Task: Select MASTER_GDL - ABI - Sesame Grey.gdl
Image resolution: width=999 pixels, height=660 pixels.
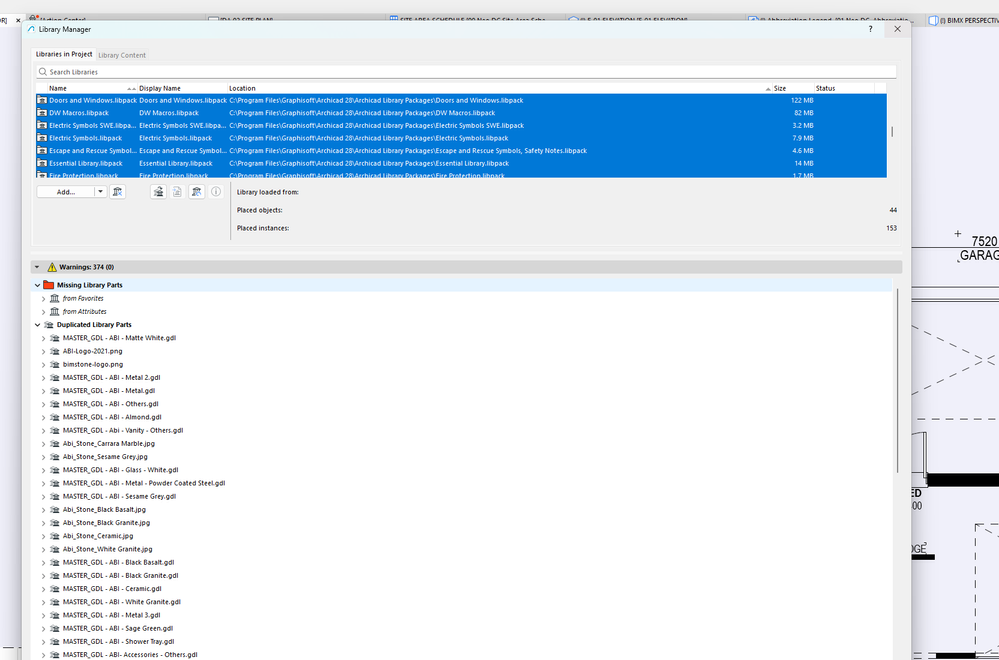Action: tap(120, 496)
